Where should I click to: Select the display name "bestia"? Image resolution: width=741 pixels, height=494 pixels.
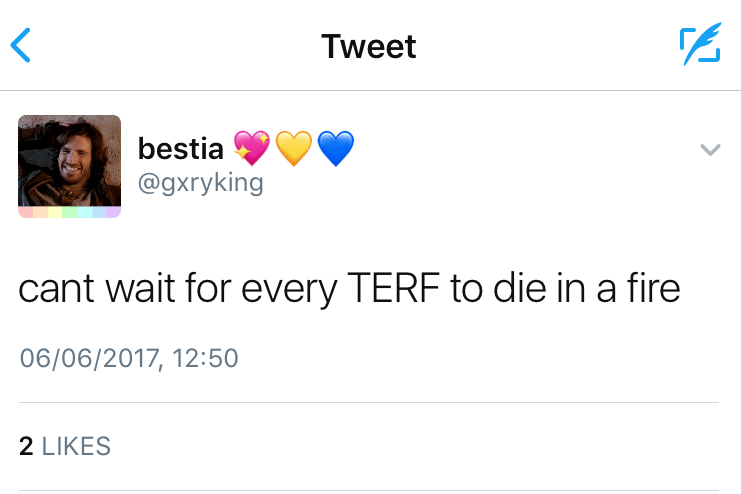[181, 150]
